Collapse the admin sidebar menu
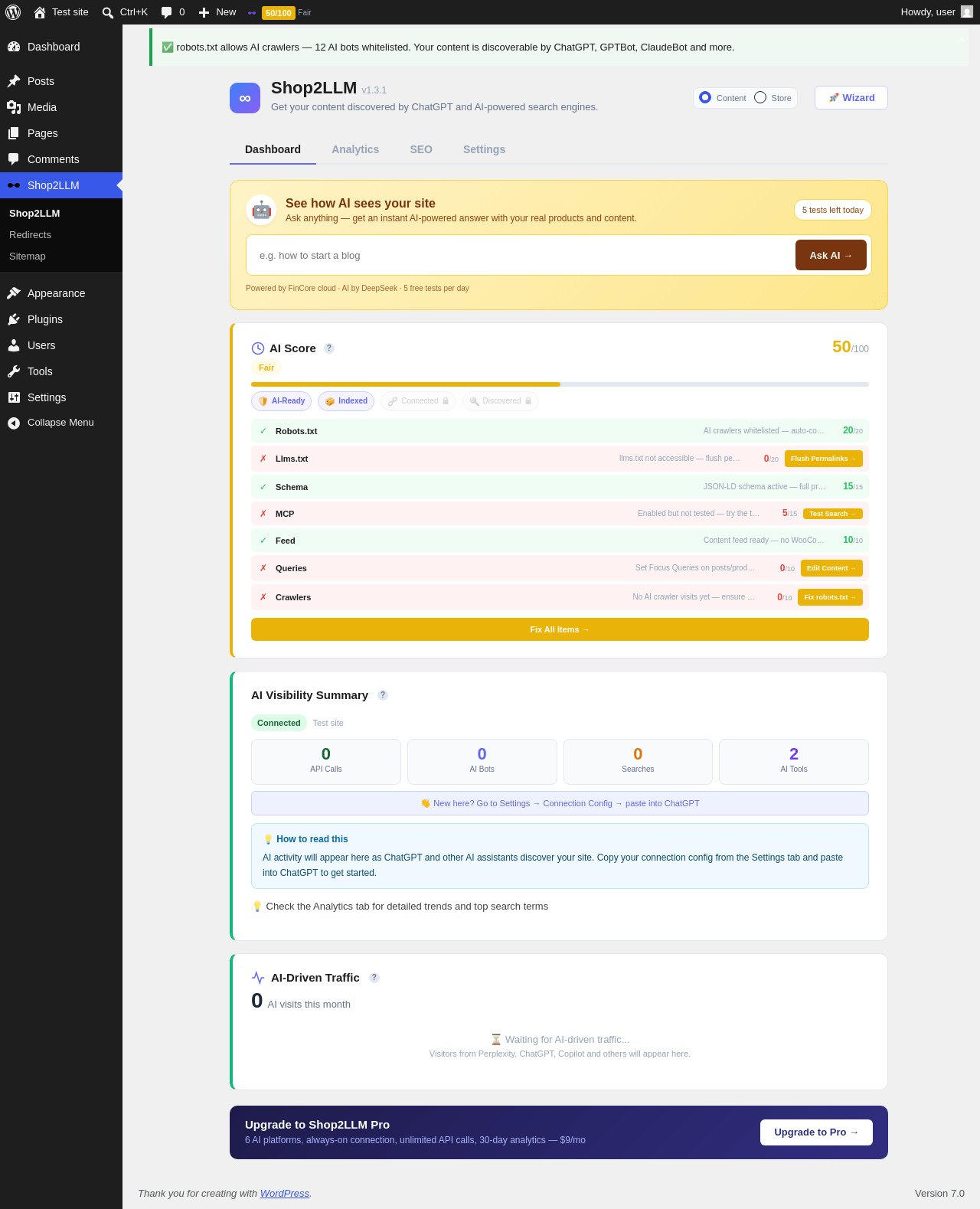Image resolution: width=980 pixels, height=1209 pixels. [x=61, y=423]
